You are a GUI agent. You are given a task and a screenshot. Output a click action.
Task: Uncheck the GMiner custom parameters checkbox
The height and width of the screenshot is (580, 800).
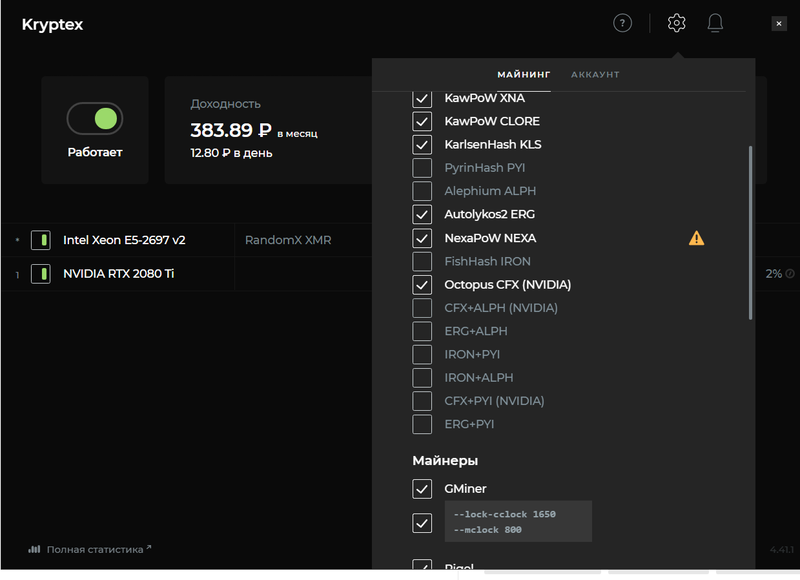[422, 523]
